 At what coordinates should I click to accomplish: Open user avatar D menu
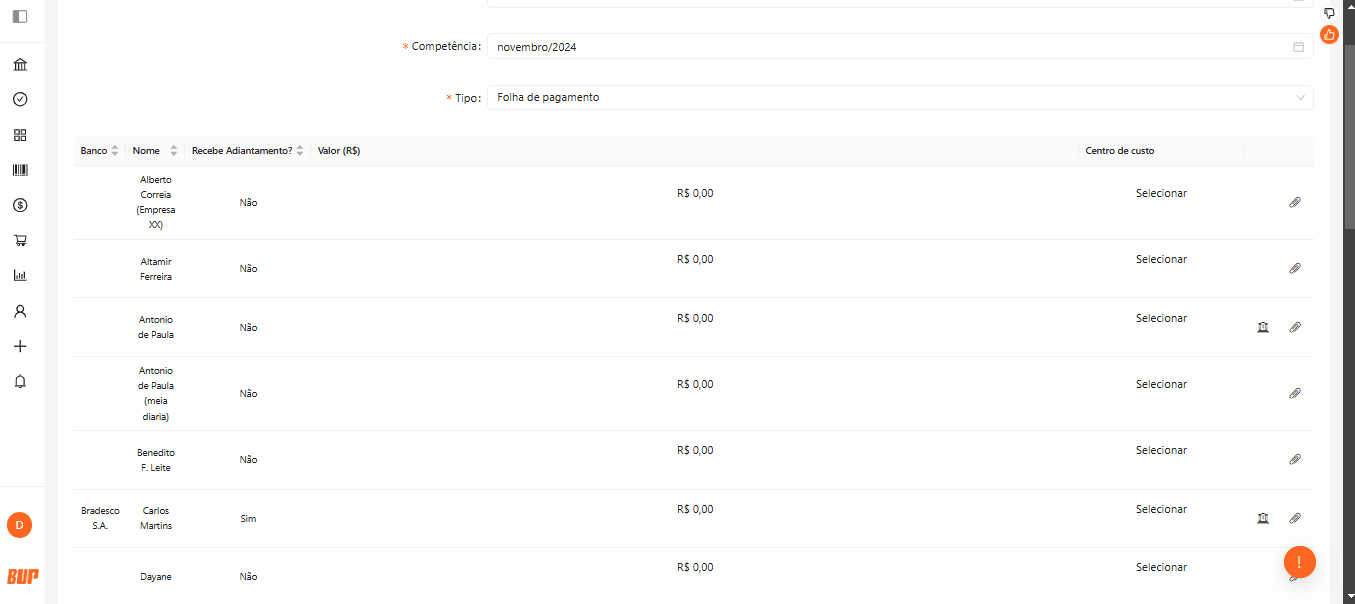point(20,525)
